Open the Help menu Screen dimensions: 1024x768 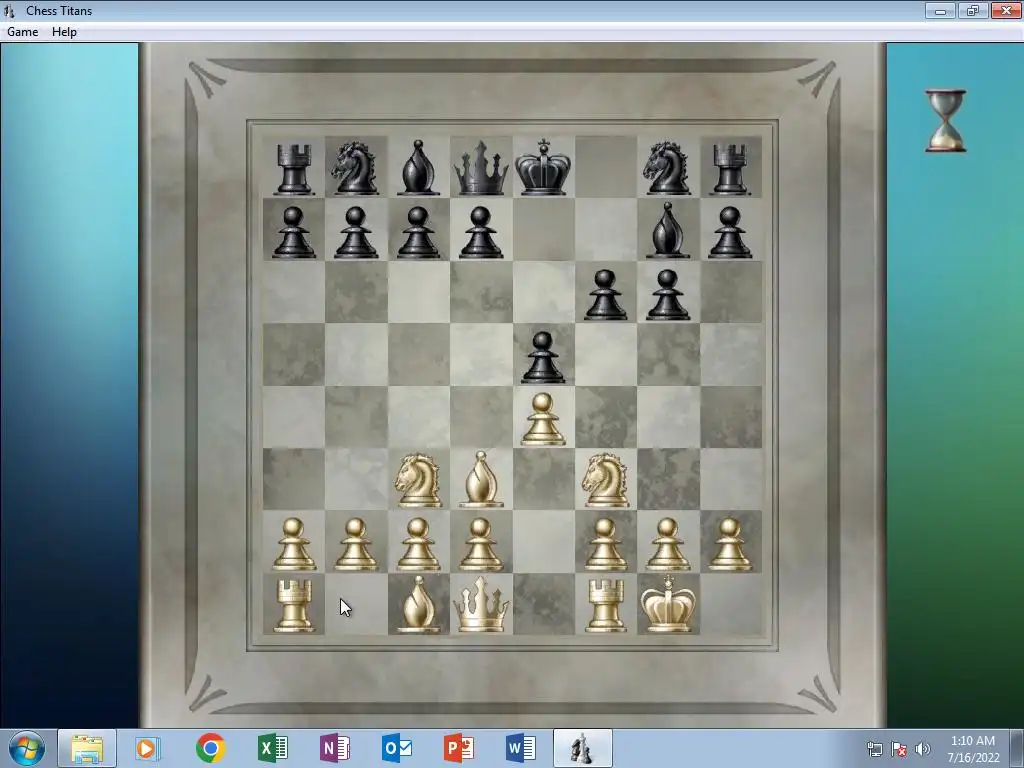[64, 32]
